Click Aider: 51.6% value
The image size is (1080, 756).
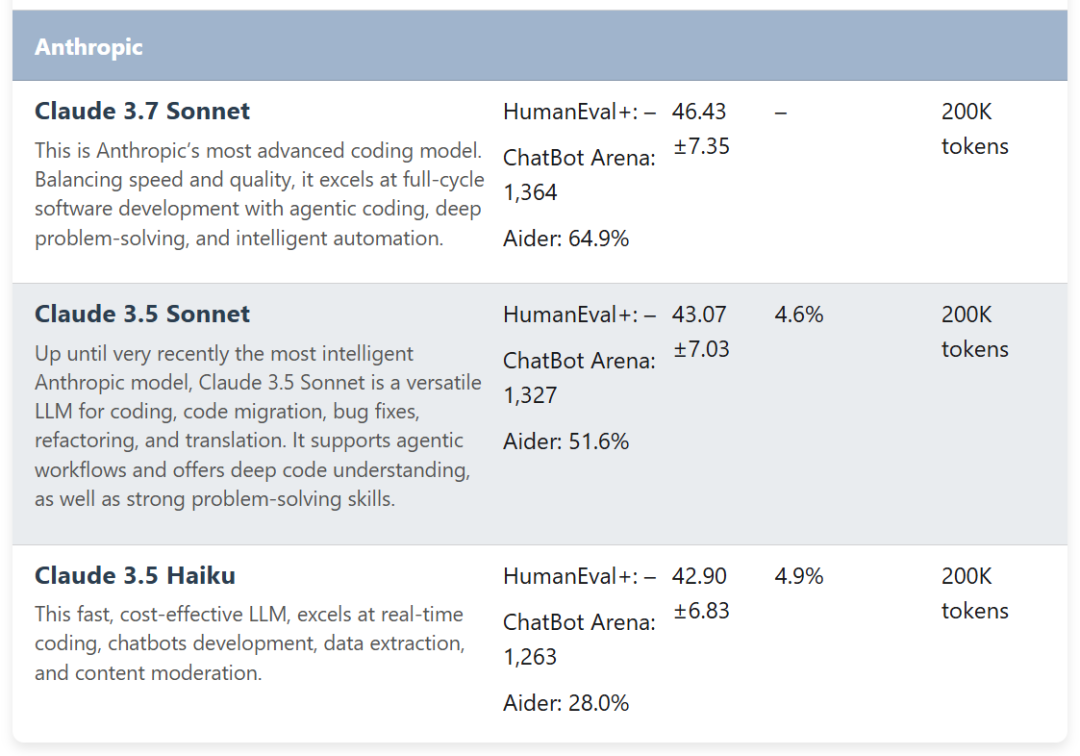pyautogui.click(x=565, y=441)
